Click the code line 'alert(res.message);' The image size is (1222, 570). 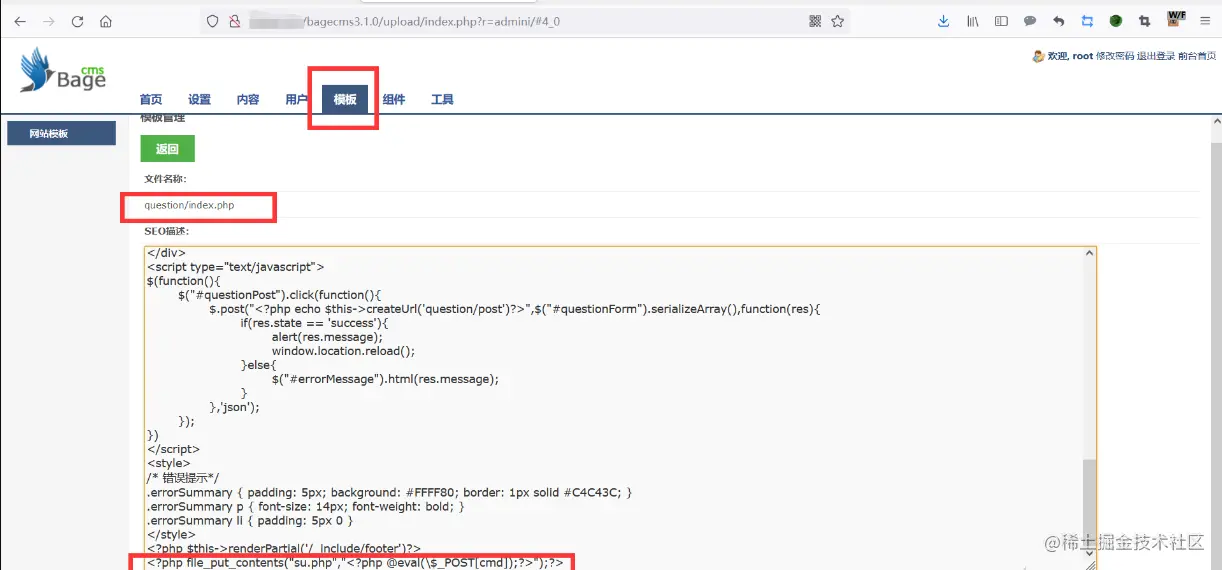(327, 337)
